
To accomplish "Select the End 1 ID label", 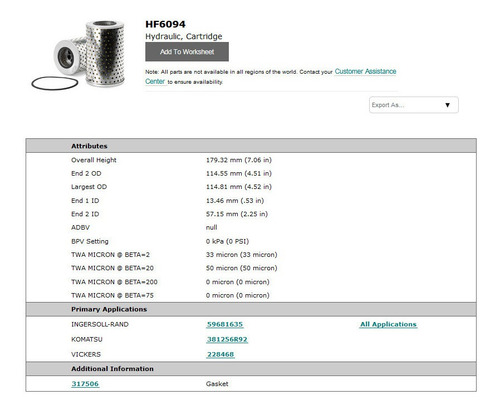I will tap(85, 201).
